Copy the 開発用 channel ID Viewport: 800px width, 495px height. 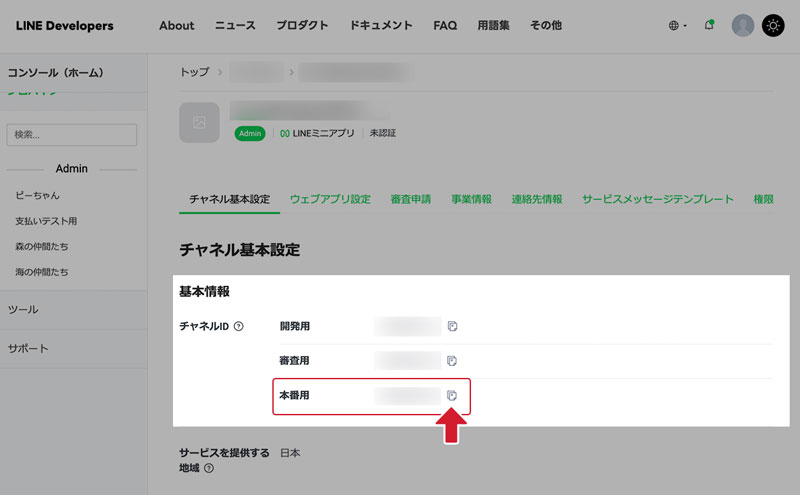click(x=452, y=326)
